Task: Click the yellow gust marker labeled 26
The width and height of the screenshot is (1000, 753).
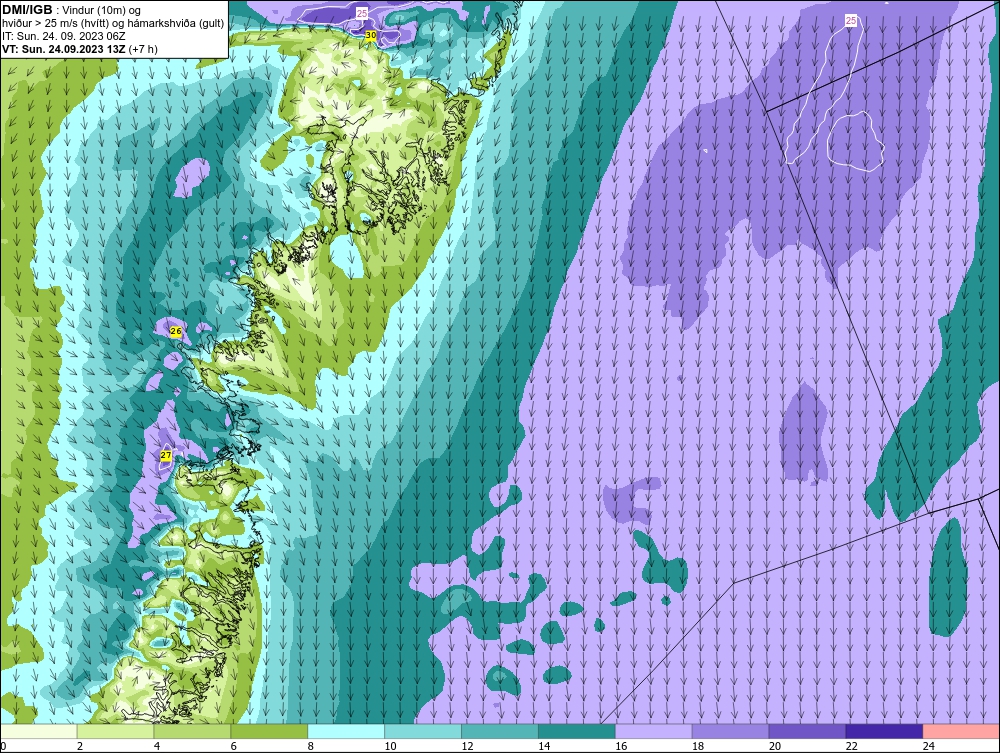Action: (x=176, y=332)
